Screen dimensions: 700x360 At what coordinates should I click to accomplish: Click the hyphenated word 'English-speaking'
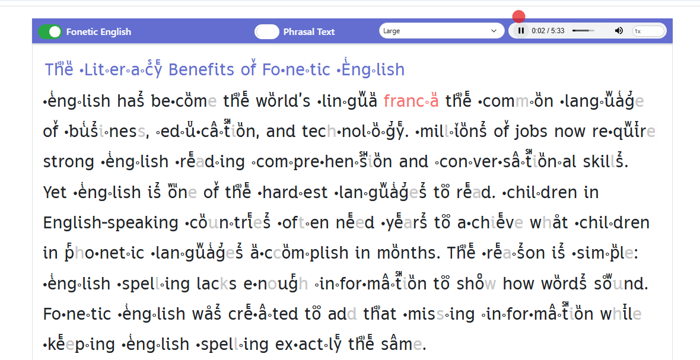(x=111, y=222)
